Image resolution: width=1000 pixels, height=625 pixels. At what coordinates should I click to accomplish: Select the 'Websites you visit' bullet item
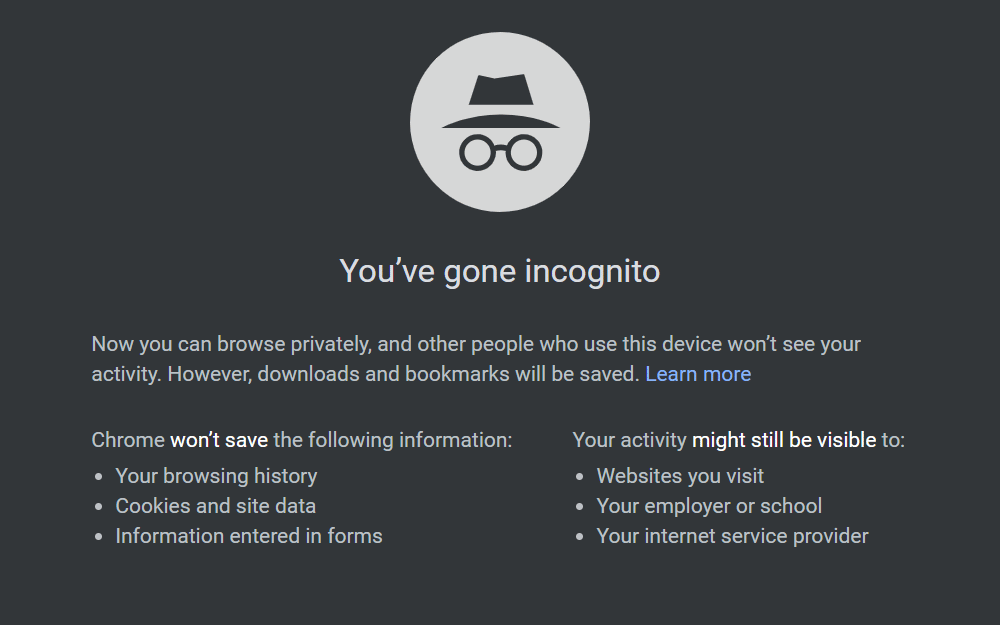pyautogui.click(x=680, y=476)
